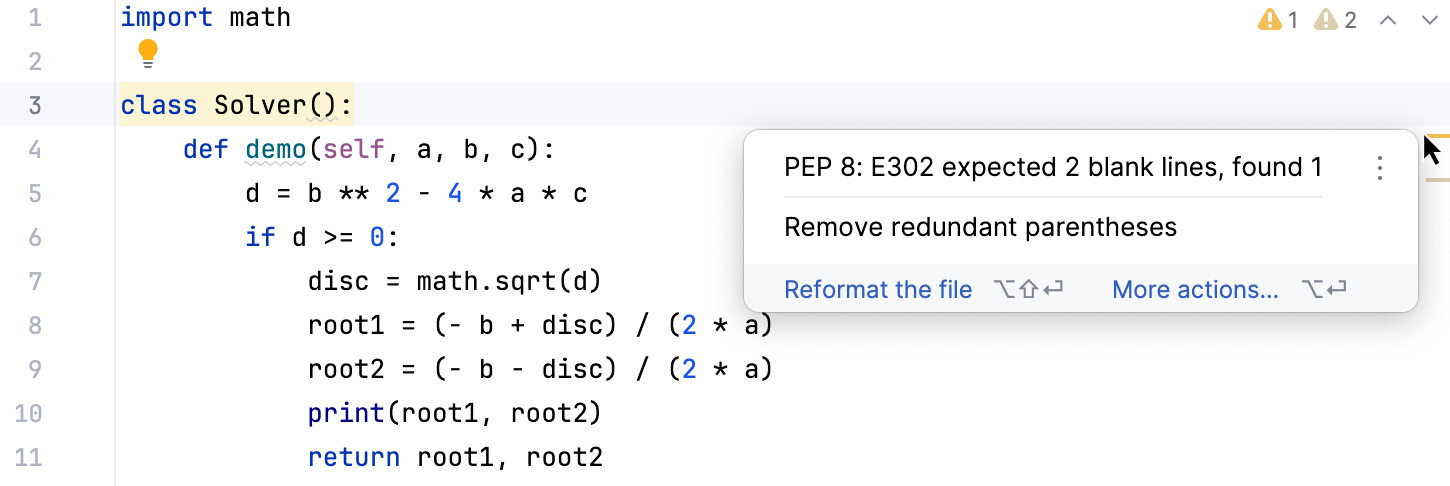Image resolution: width=1450 pixels, height=486 pixels.
Task: Jump to previous highlighted problem with up chevron
Action: coord(1387,20)
